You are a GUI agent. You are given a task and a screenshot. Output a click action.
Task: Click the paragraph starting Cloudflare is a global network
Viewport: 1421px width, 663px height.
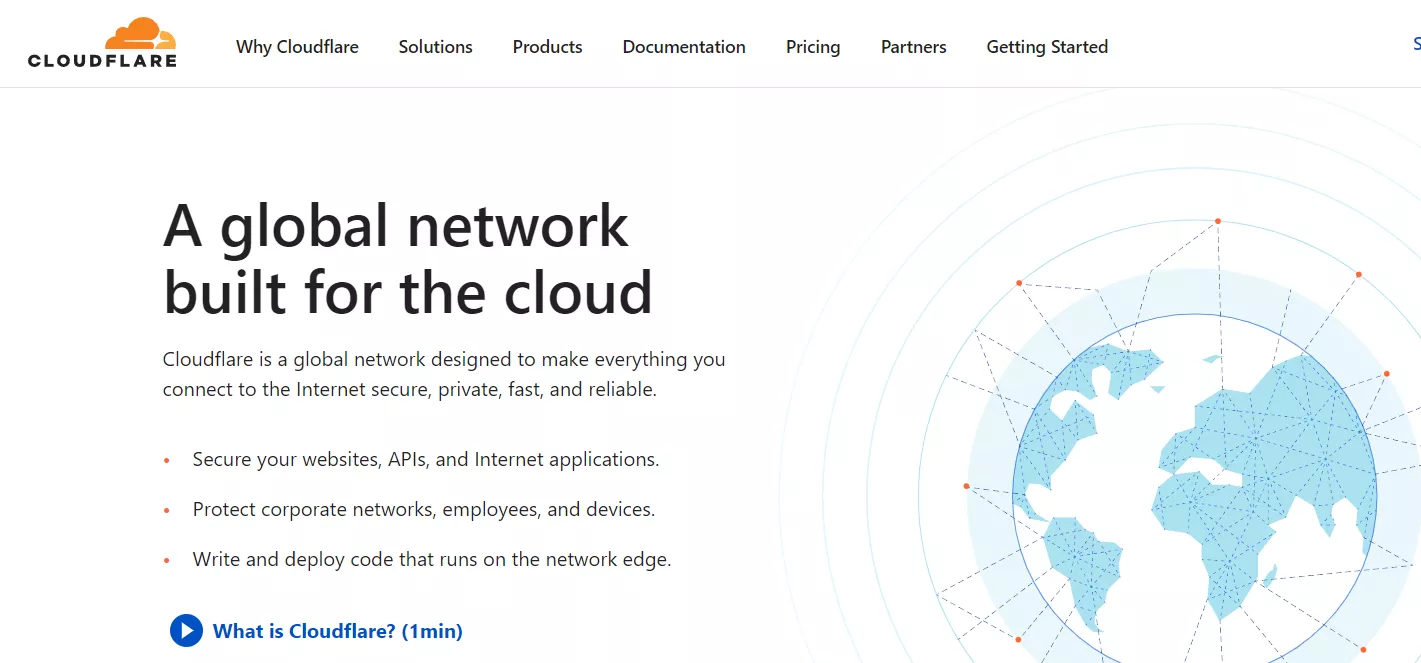coord(444,374)
